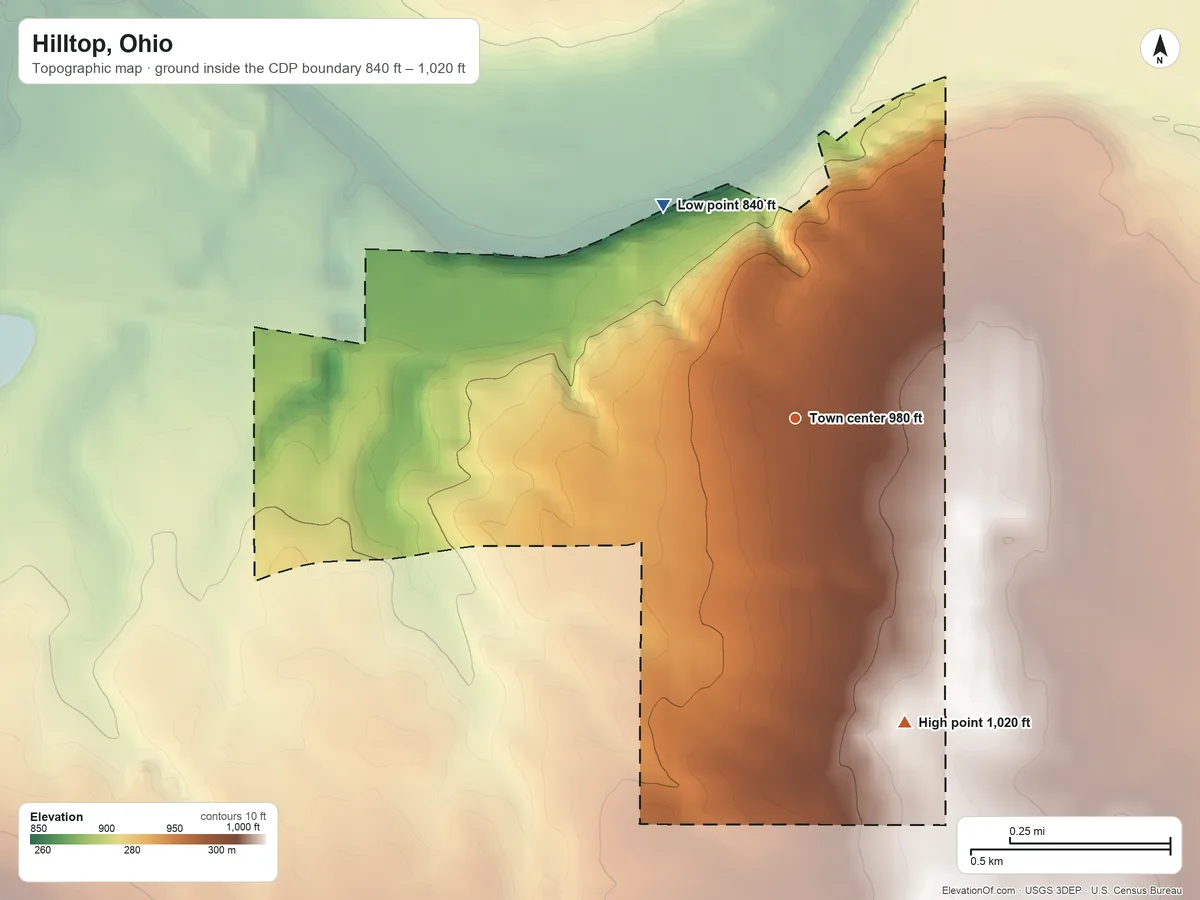This screenshot has width=1200, height=900.
Task: Click the 'Town center 980 ft' label
Action: coord(866,418)
